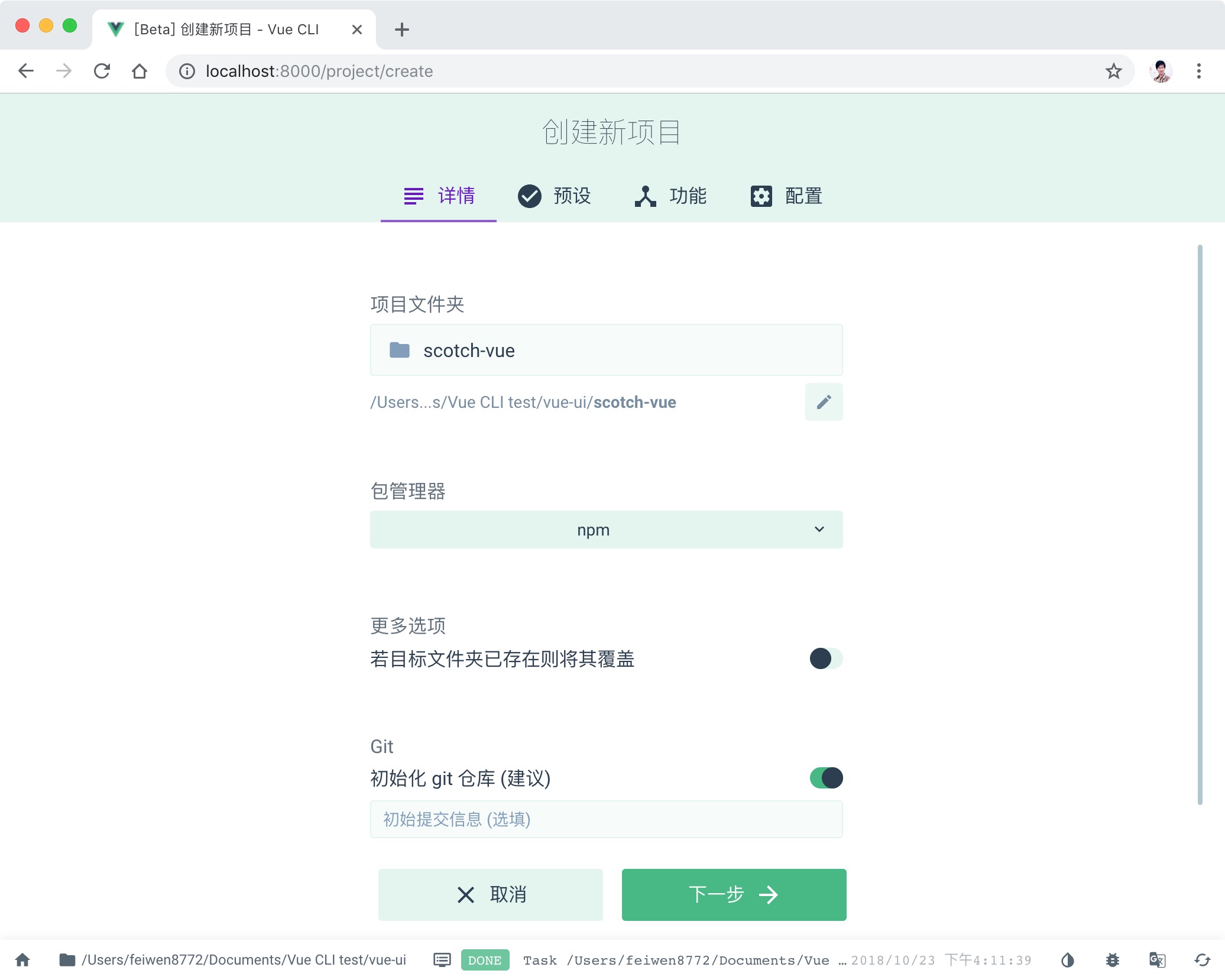Bookmark the page with the star icon

1114,71
